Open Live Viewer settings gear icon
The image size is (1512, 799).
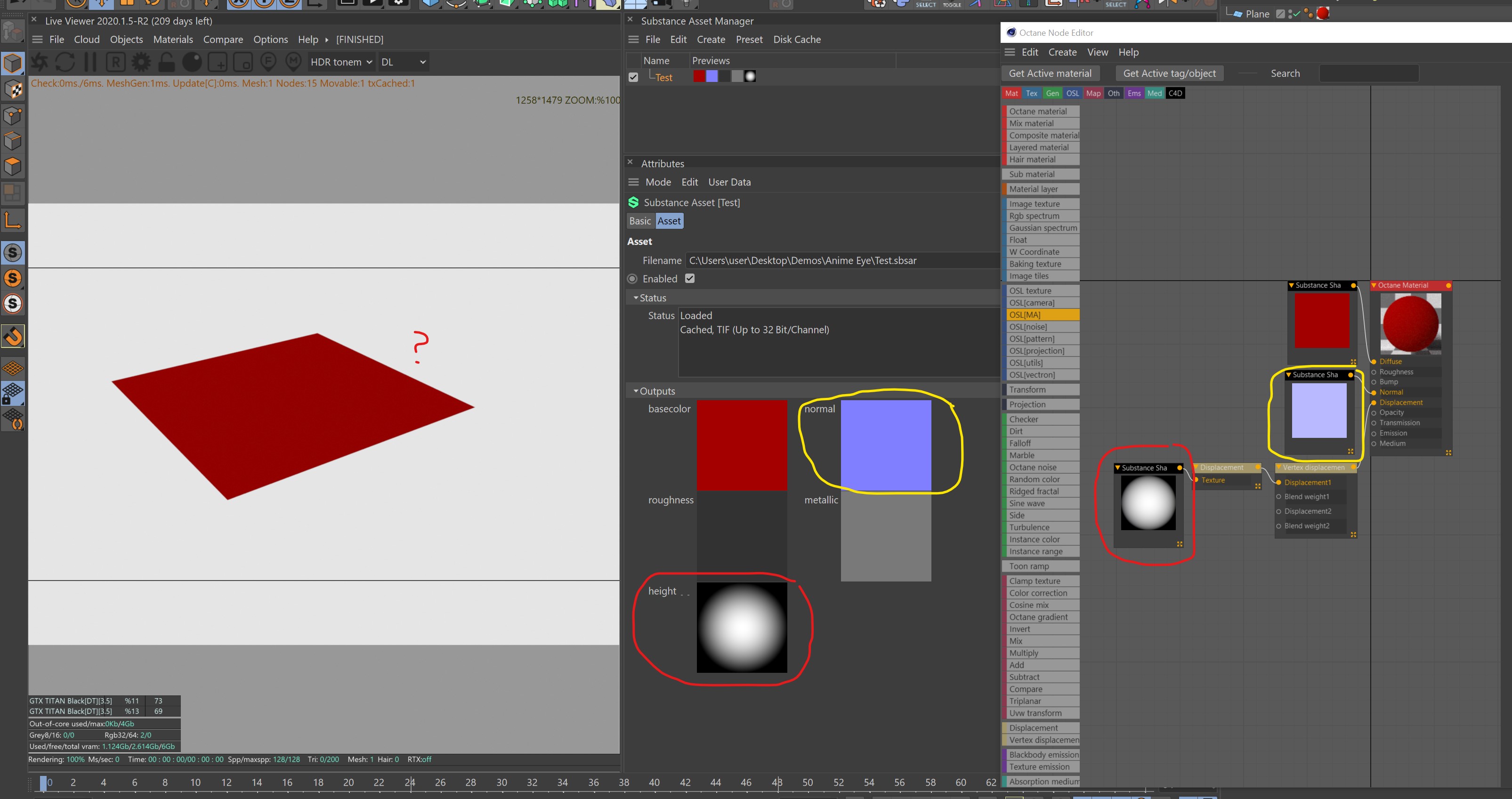[x=141, y=62]
